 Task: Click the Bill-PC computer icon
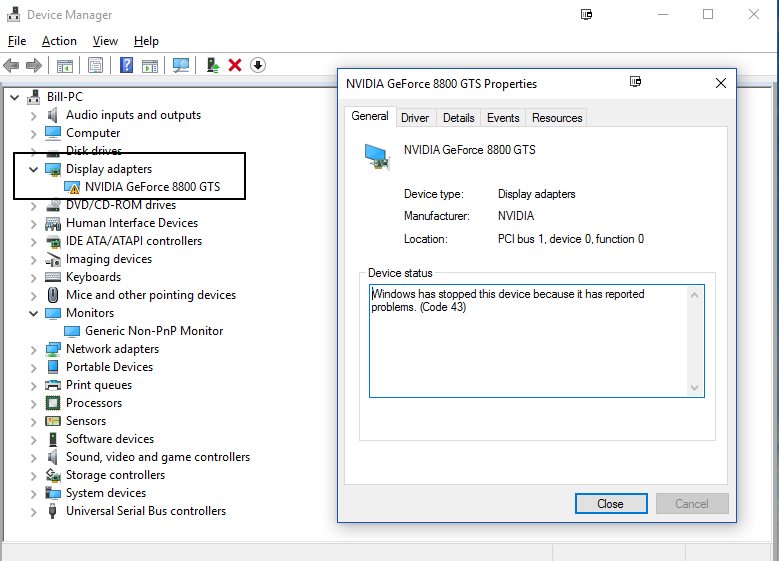33,97
